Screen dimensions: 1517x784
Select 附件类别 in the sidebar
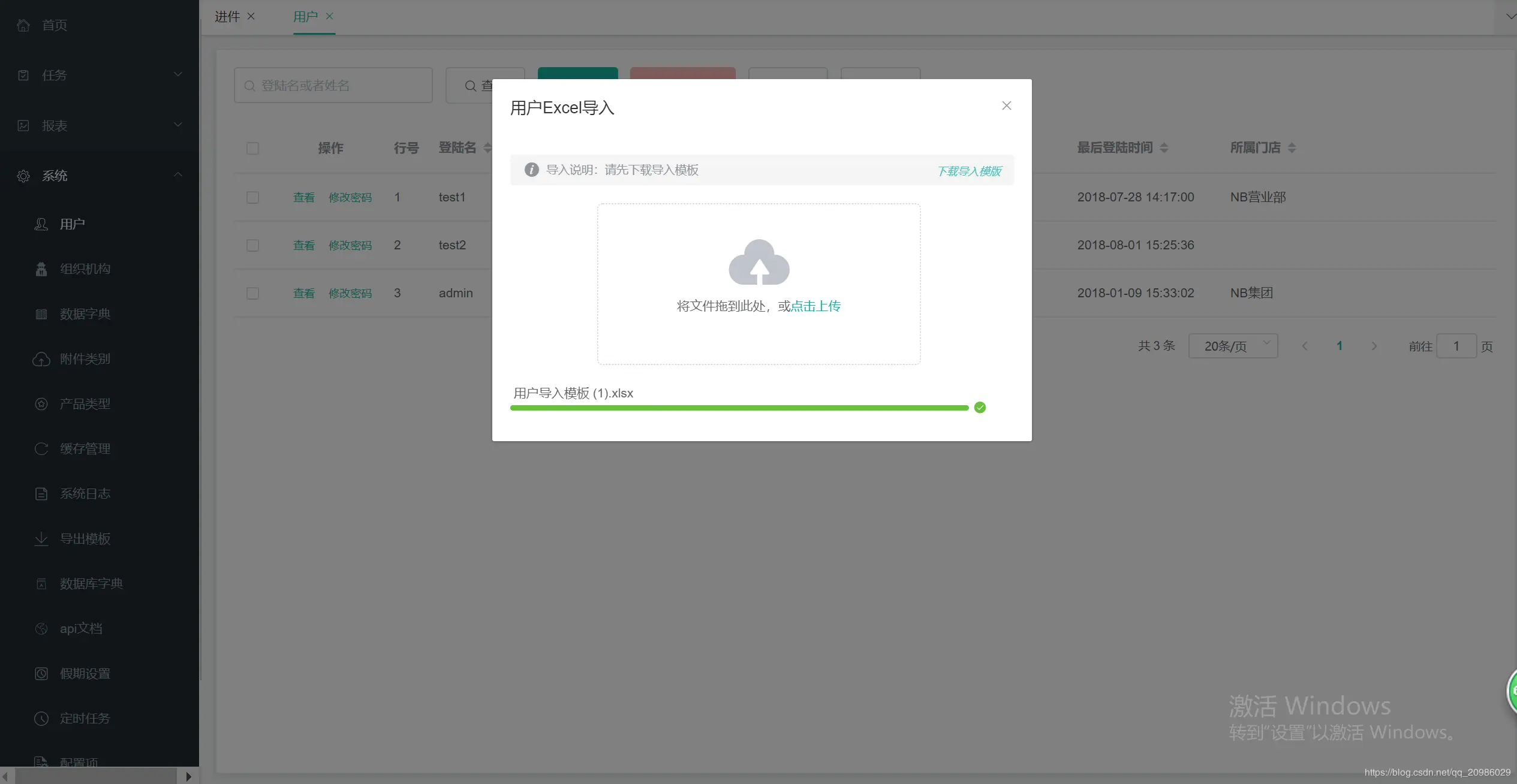coord(85,359)
